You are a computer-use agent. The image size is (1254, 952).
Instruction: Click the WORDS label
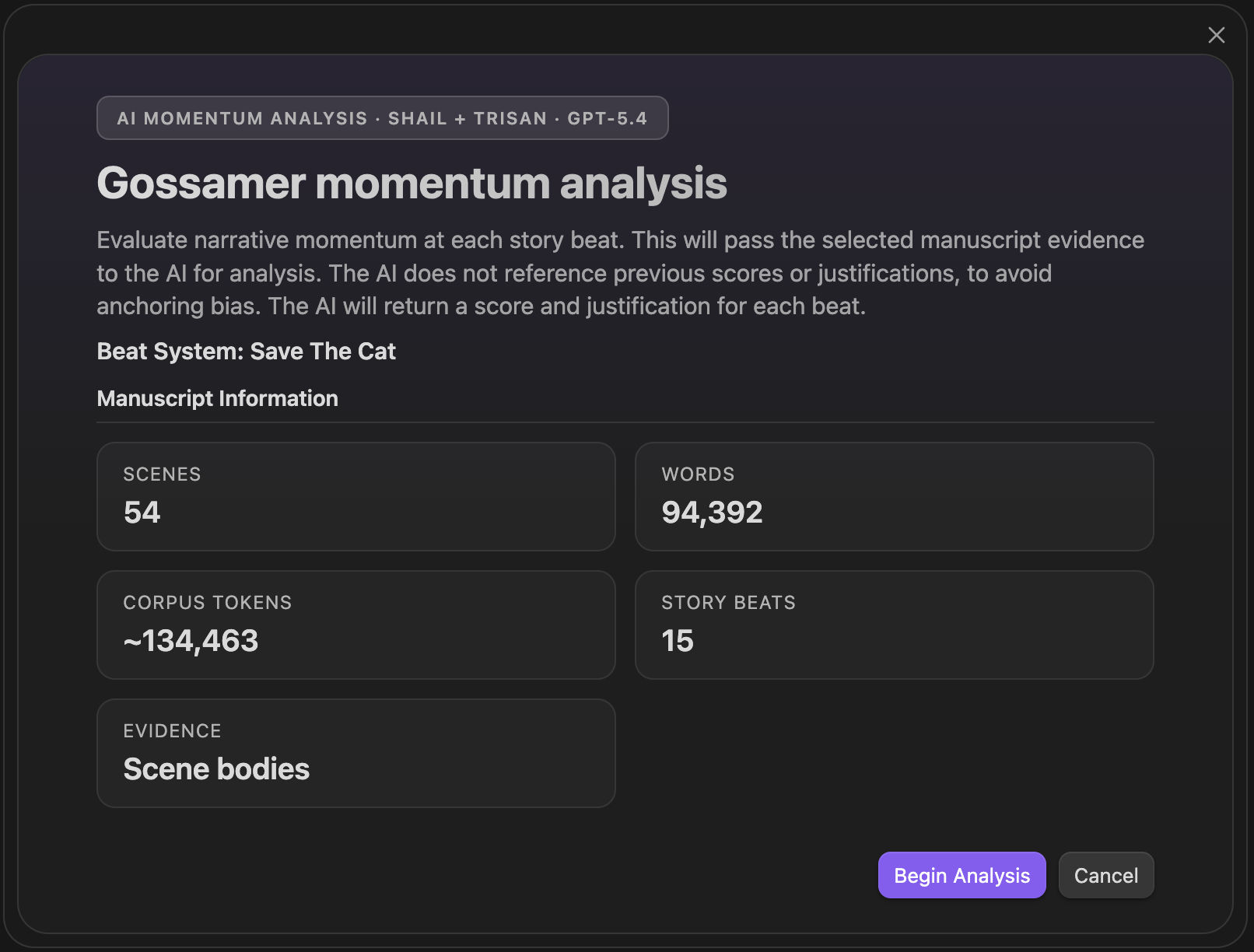[698, 474]
